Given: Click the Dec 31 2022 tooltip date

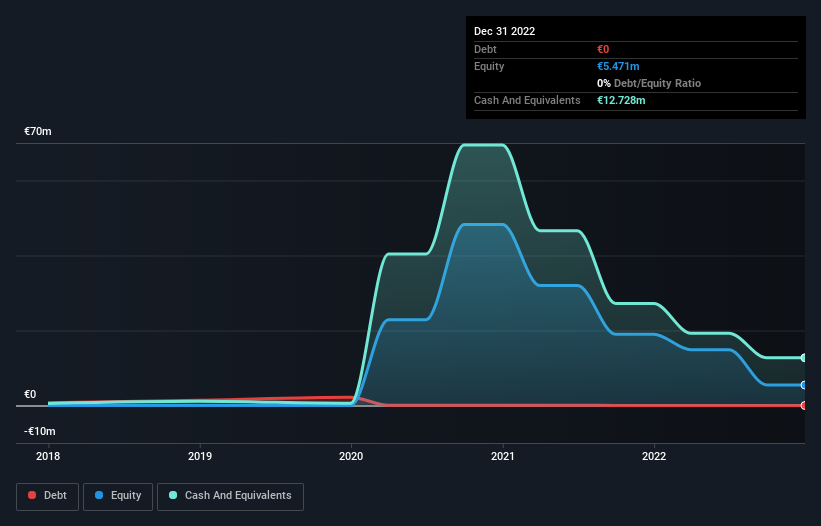Looking at the screenshot, I should pos(504,31).
